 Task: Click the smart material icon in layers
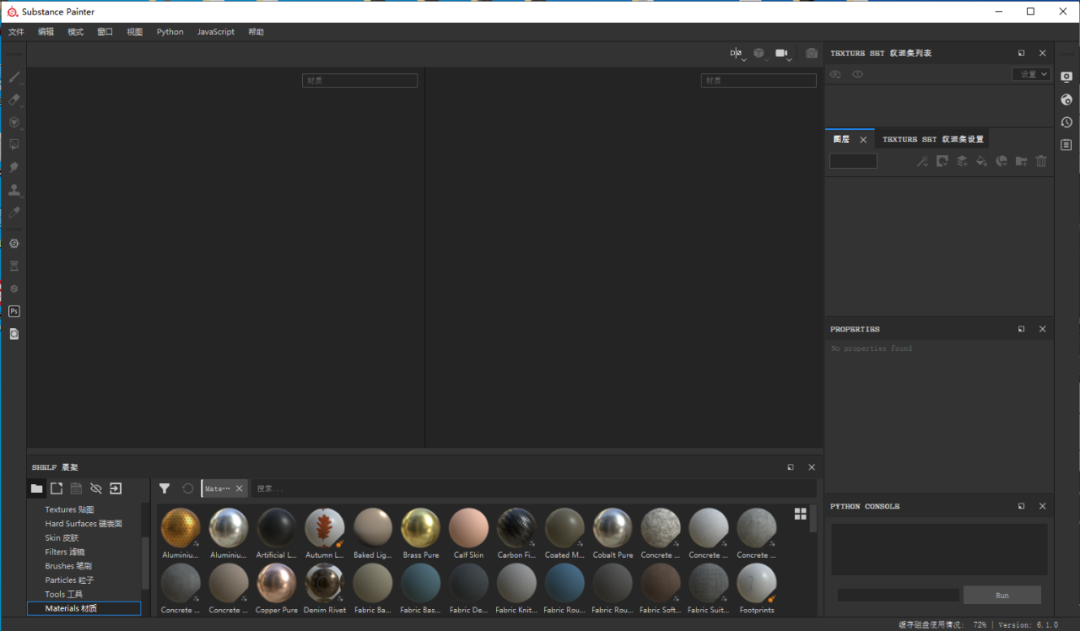pos(1001,161)
